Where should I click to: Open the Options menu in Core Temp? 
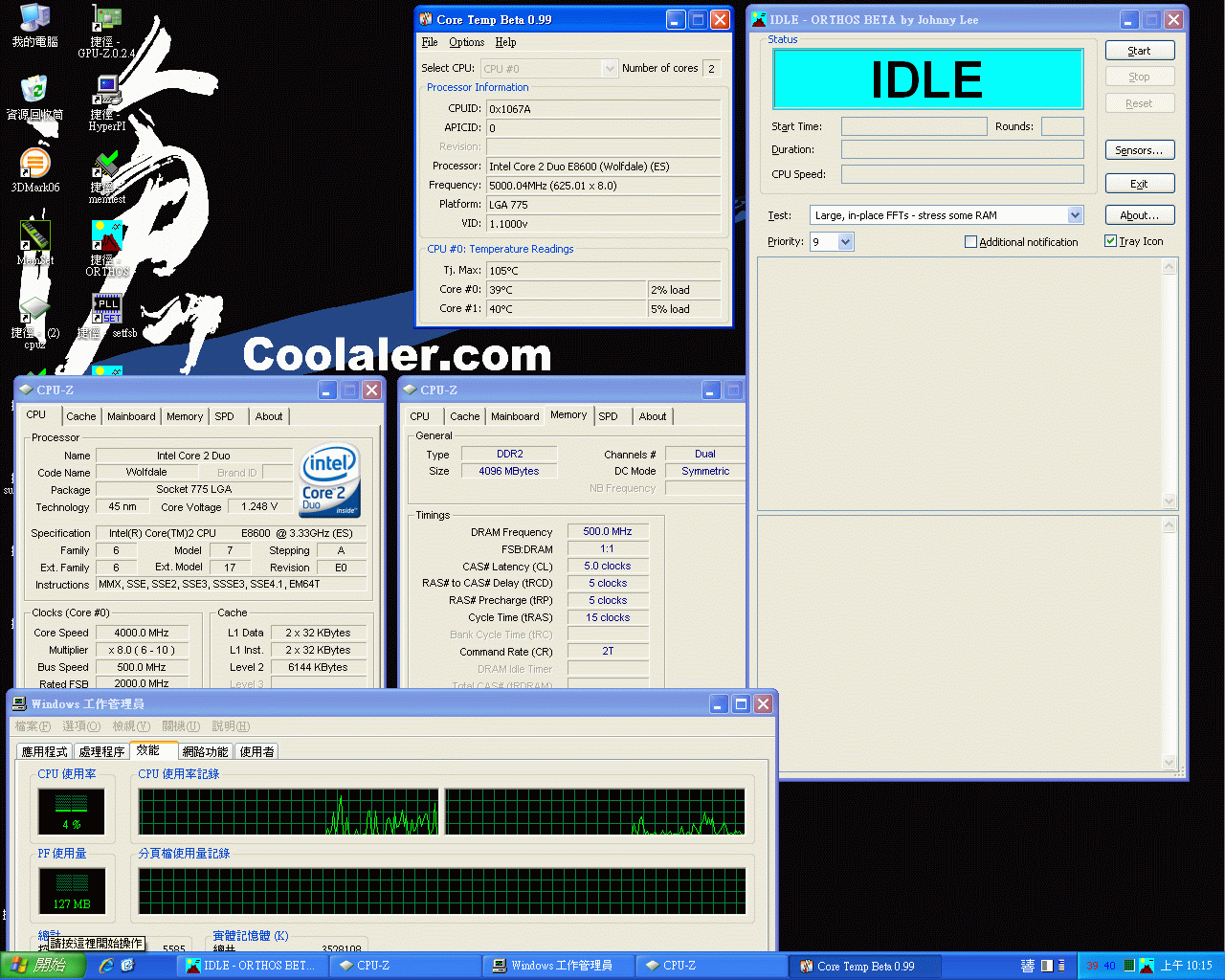coord(467,42)
